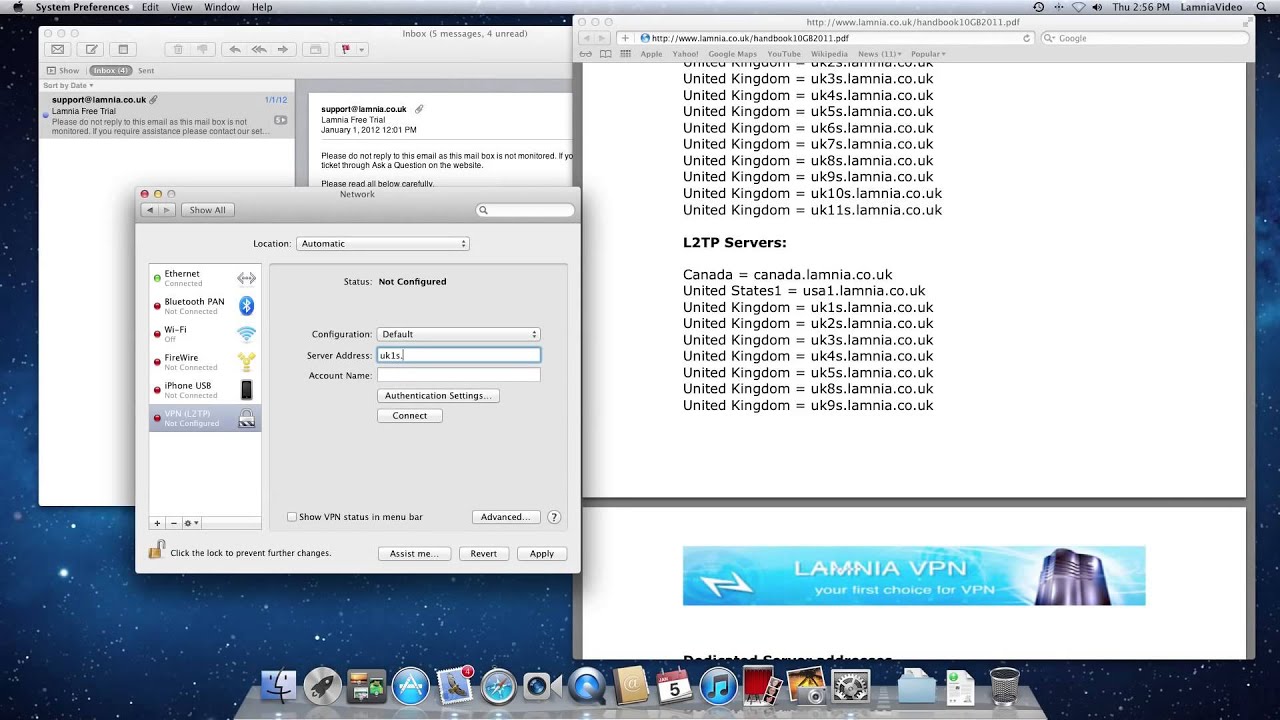Click the forward arrow in Mail toolbar
Screen dimensions: 1280x720
coord(283,49)
